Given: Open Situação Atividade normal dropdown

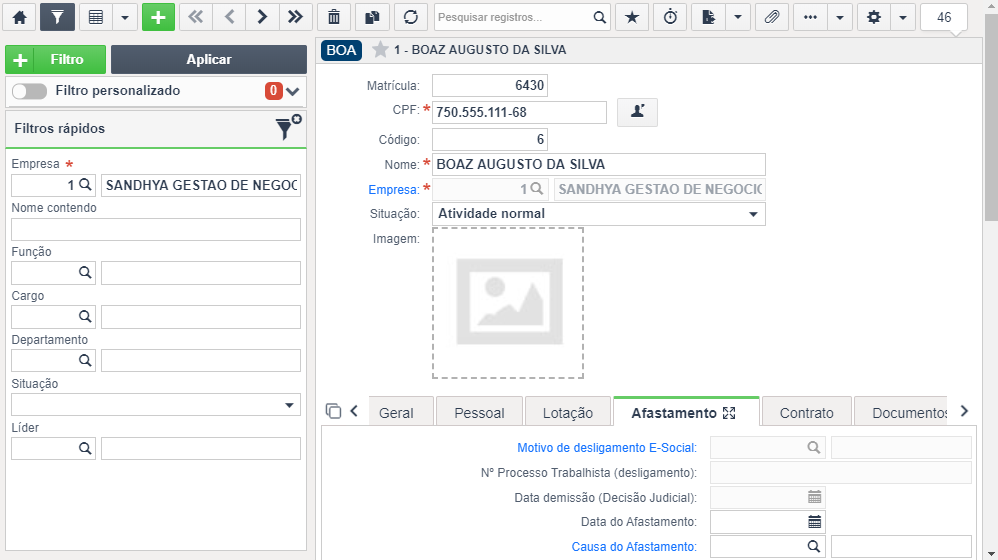Looking at the screenshot, I should 598,214.
